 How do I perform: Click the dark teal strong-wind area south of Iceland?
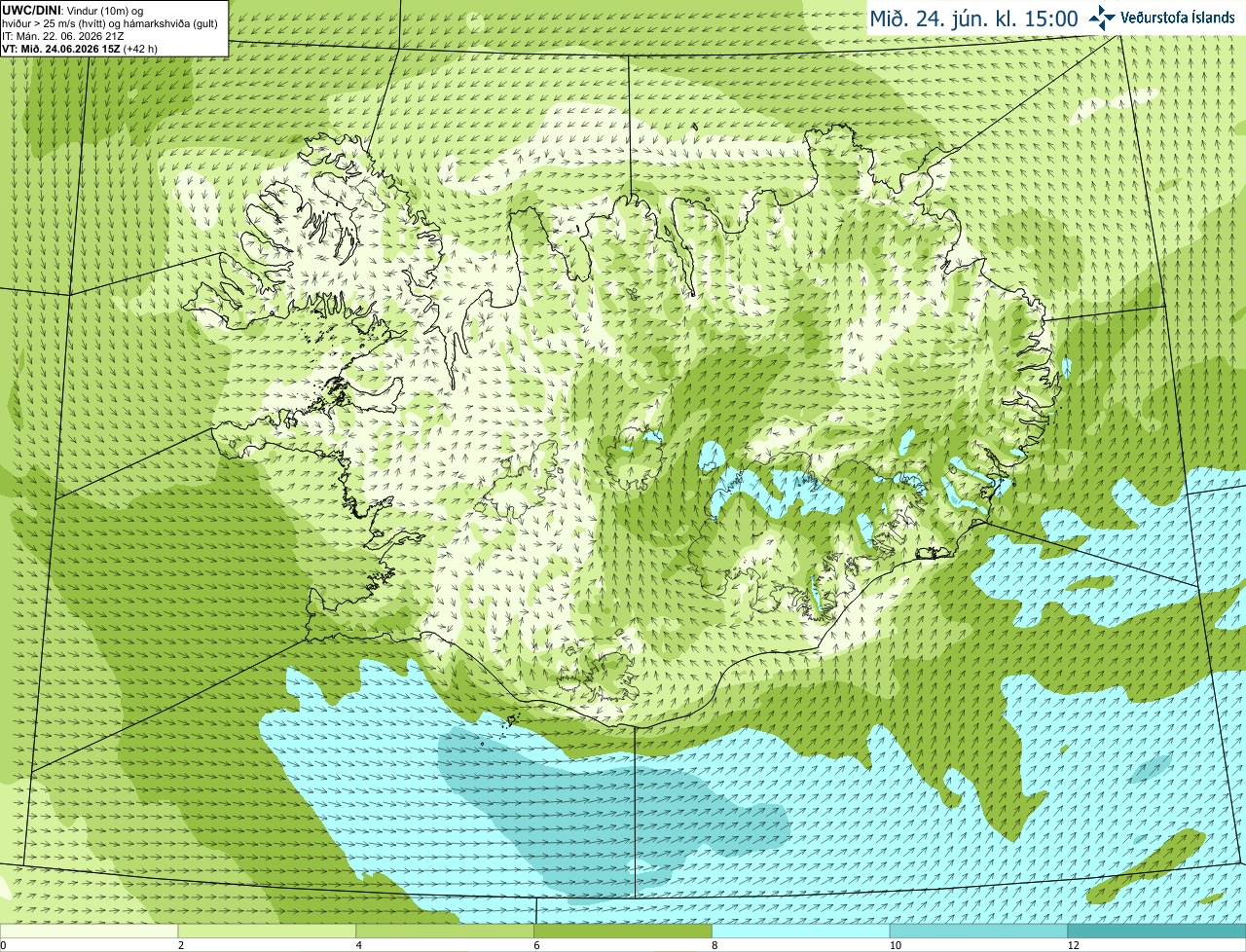[604, 808]
